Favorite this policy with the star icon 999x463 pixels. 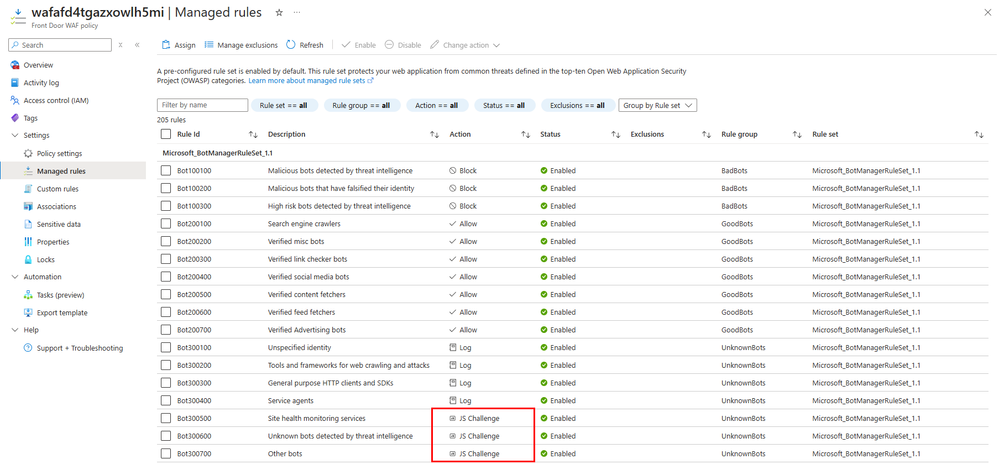(278, 12)
